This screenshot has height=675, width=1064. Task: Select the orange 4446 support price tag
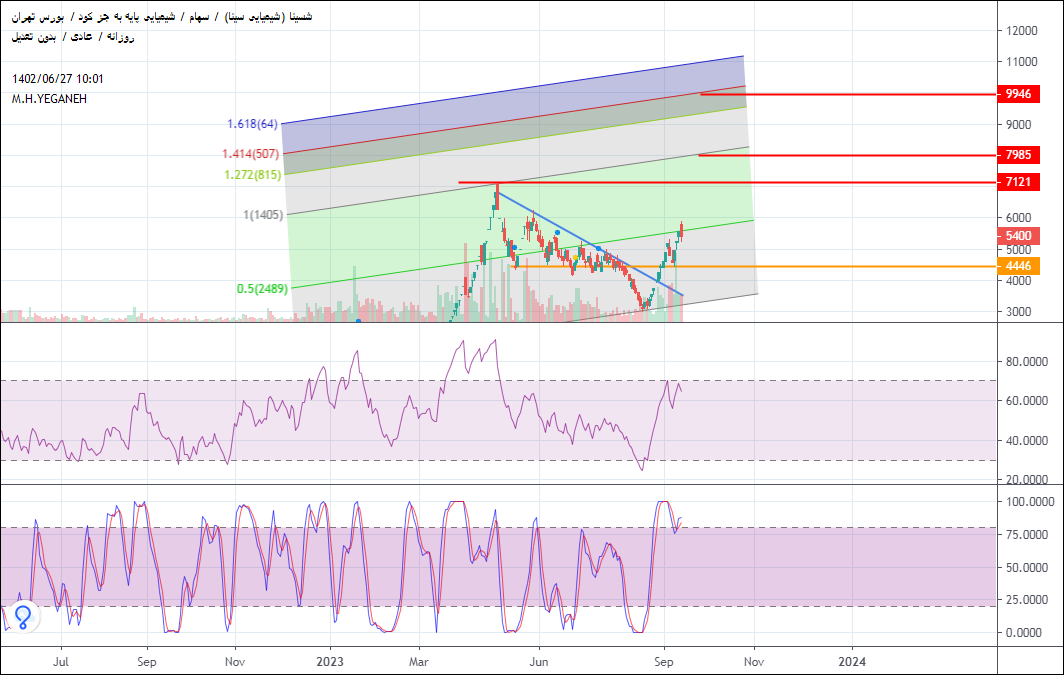point(1019,267)
